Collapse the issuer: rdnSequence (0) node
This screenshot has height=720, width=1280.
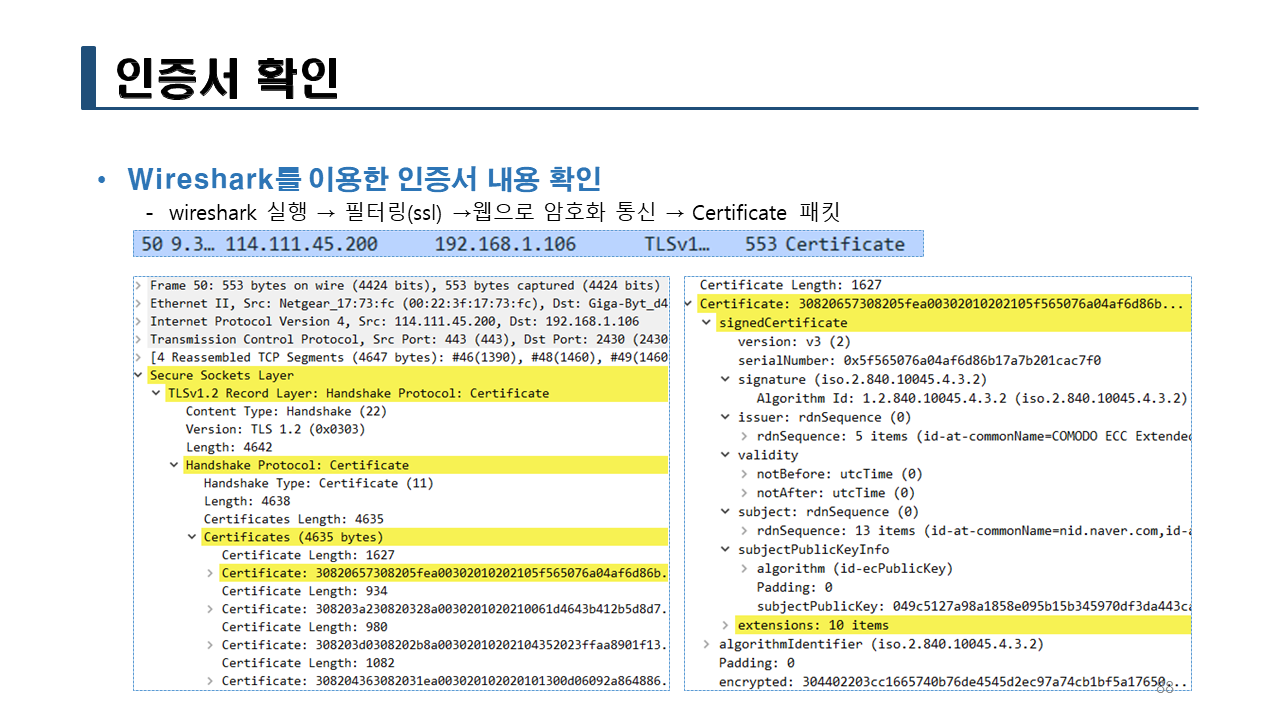726,417
